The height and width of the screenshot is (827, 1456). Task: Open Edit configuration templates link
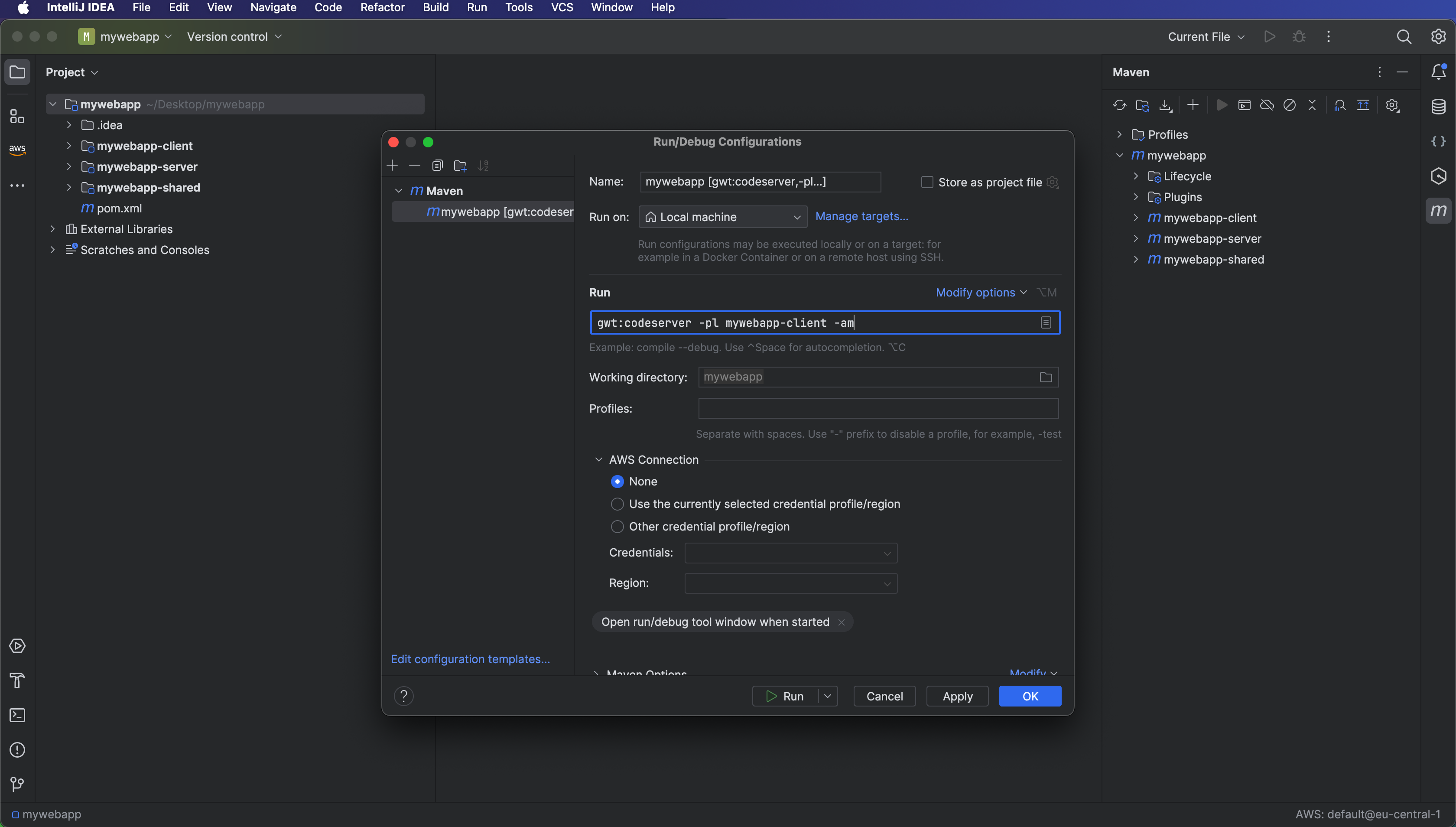point(470,659)
